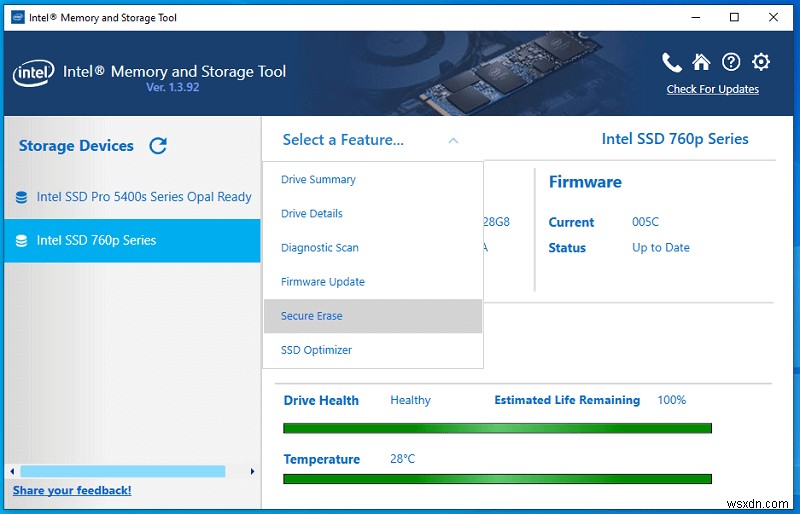The height and width of the screenshot is (514, 800).
Task: Open the Share your feedback link
Action: tap(72, 490)
